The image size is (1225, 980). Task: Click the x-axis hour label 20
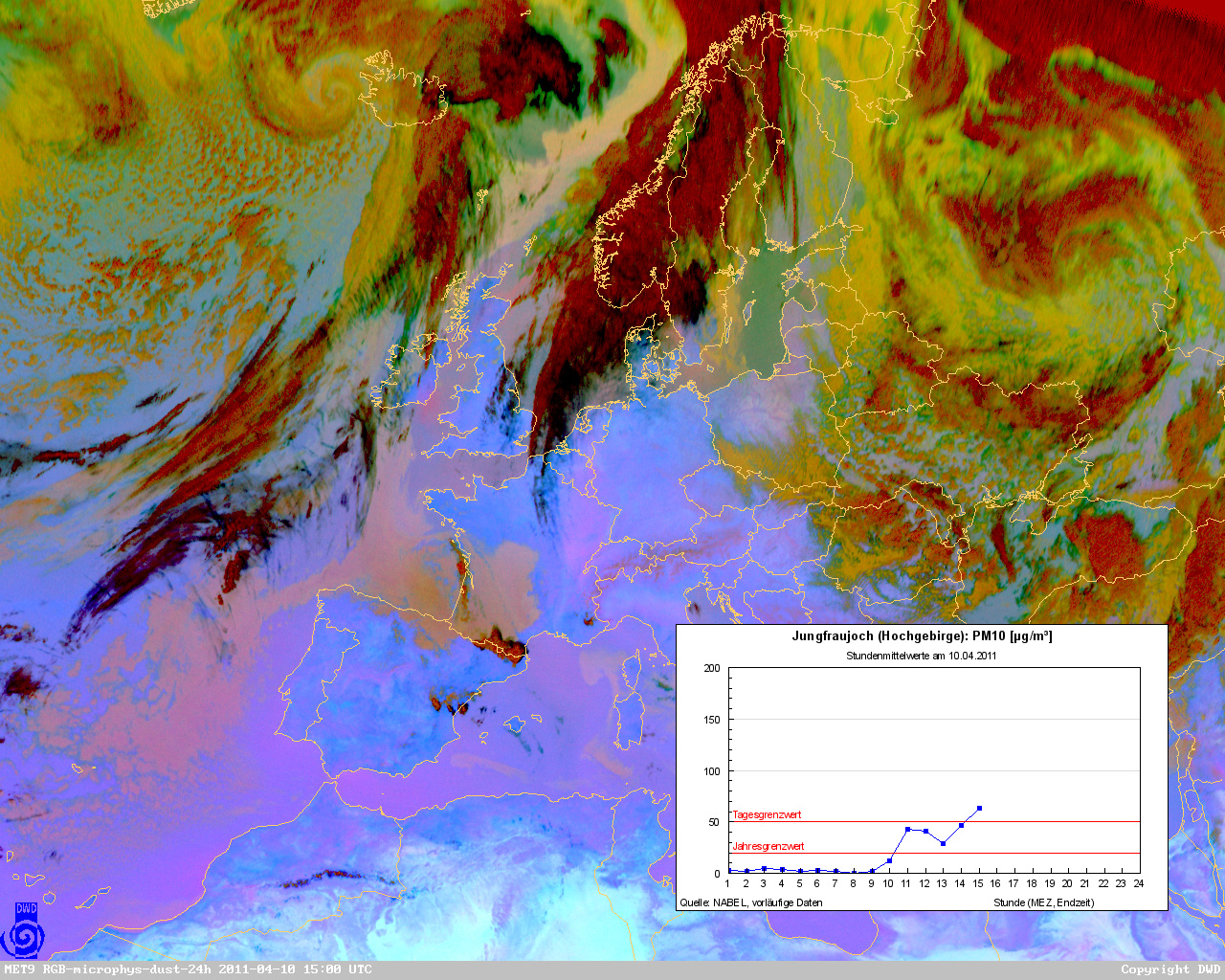point(1067,883)
